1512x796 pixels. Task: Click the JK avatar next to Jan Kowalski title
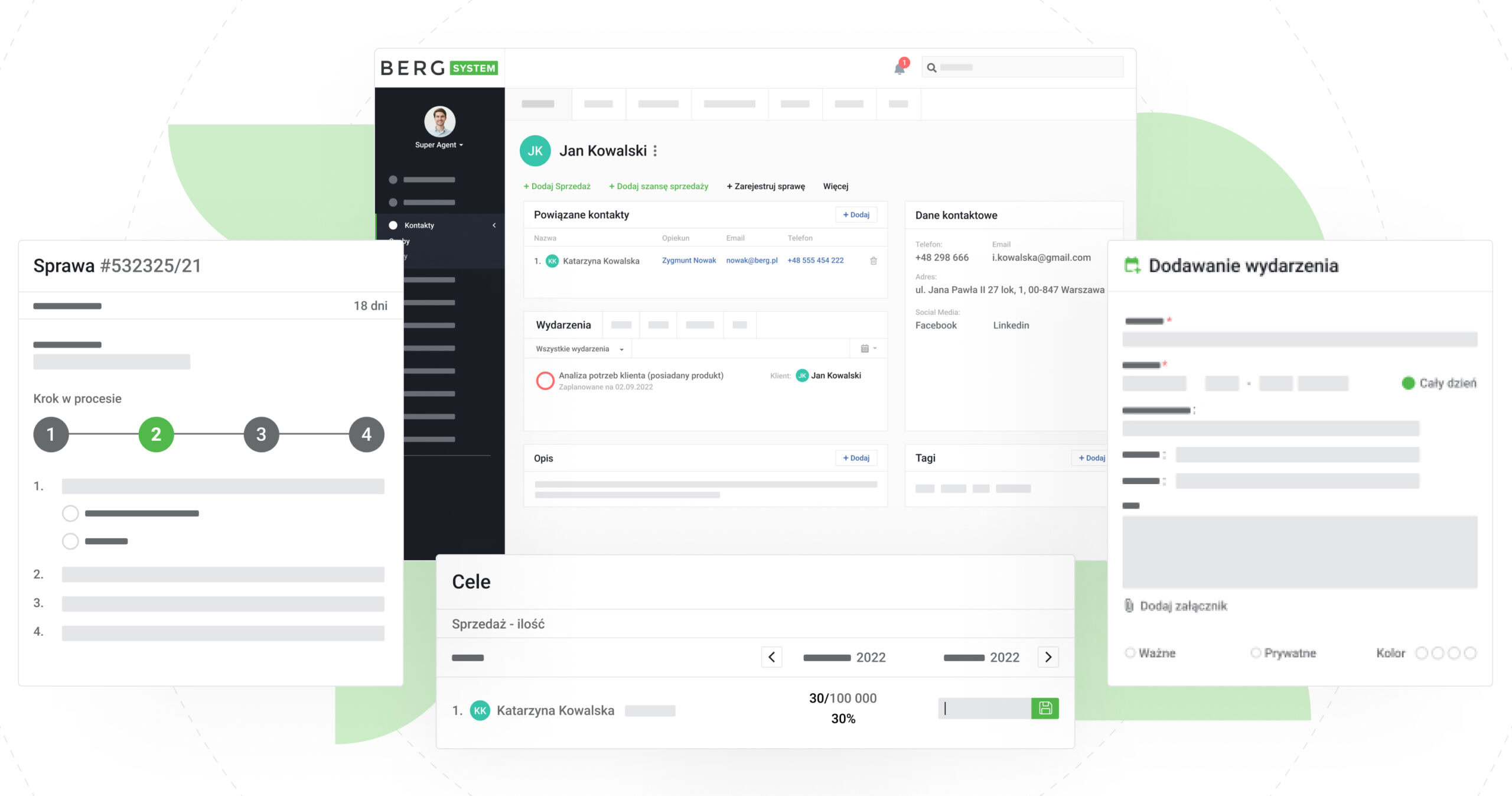click(535, 151)
